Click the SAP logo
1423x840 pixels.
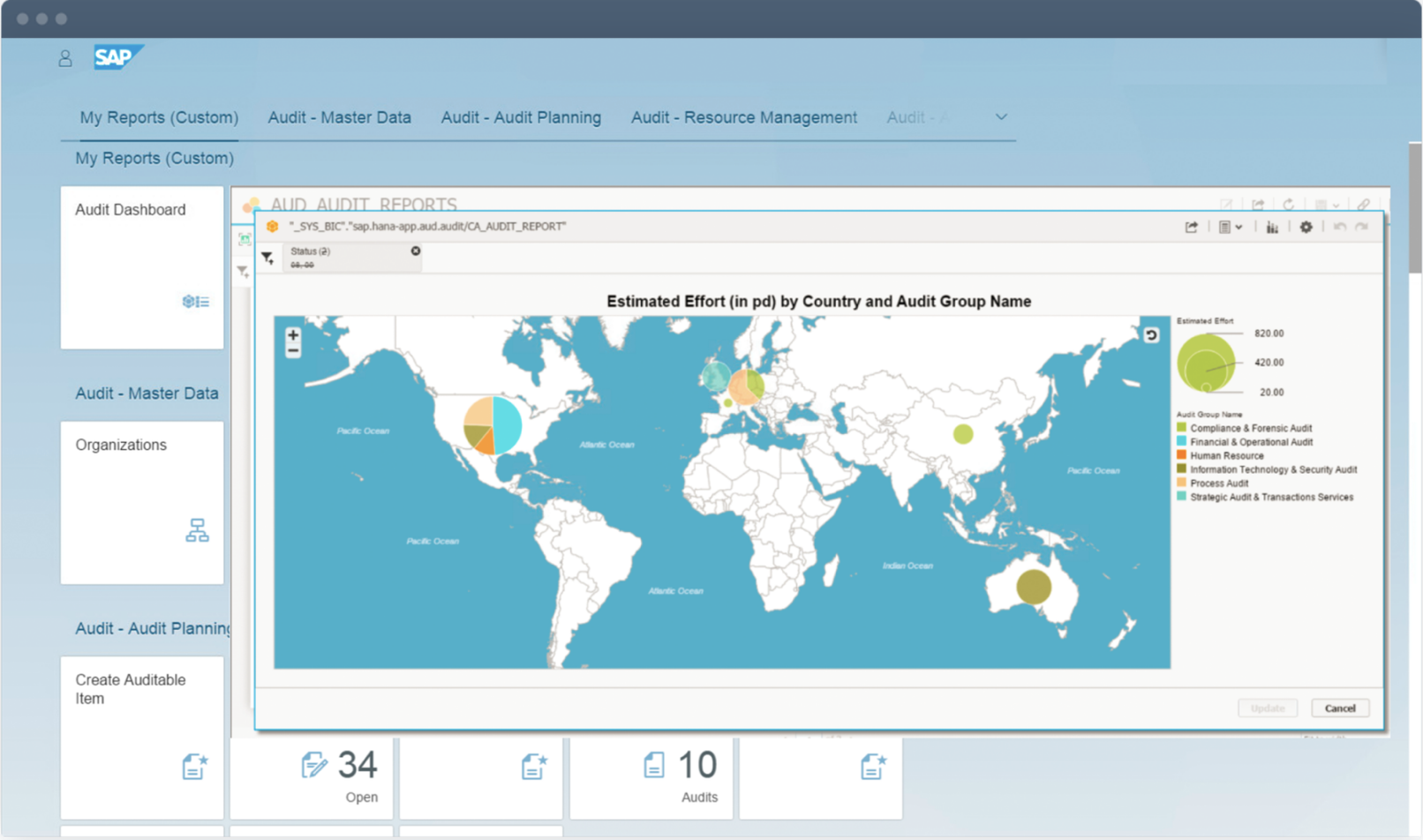118,57
